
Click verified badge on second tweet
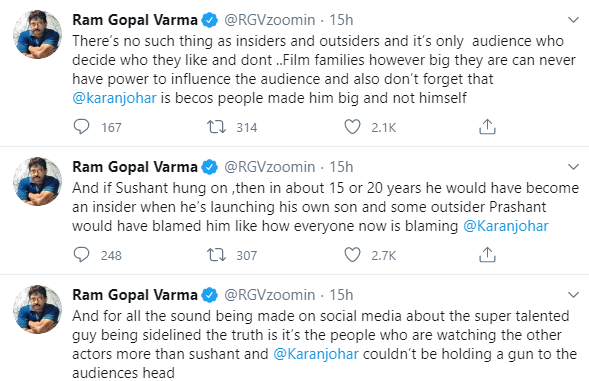[x=210, y=167]
